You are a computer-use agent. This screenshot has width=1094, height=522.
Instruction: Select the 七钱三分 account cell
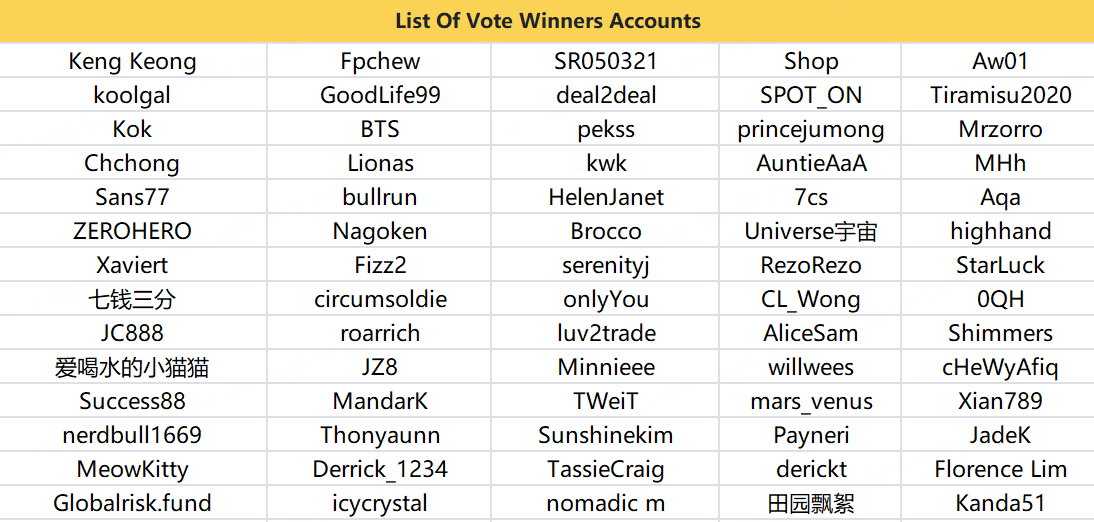coord(133,299)
